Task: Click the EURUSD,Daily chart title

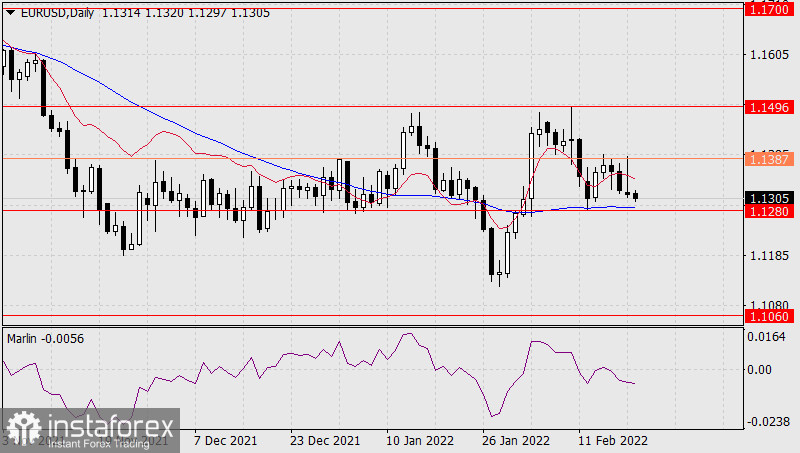Action: click(x=50, y=10)
